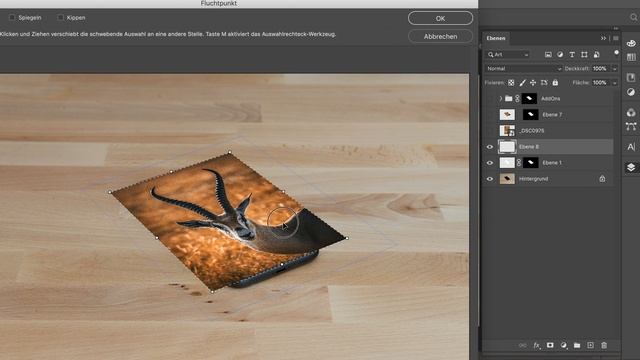The height and width of the screenshot is (360, 640).
Task: Click the Ebene 7 layer thumbnail
Action: tap(507, 115)
